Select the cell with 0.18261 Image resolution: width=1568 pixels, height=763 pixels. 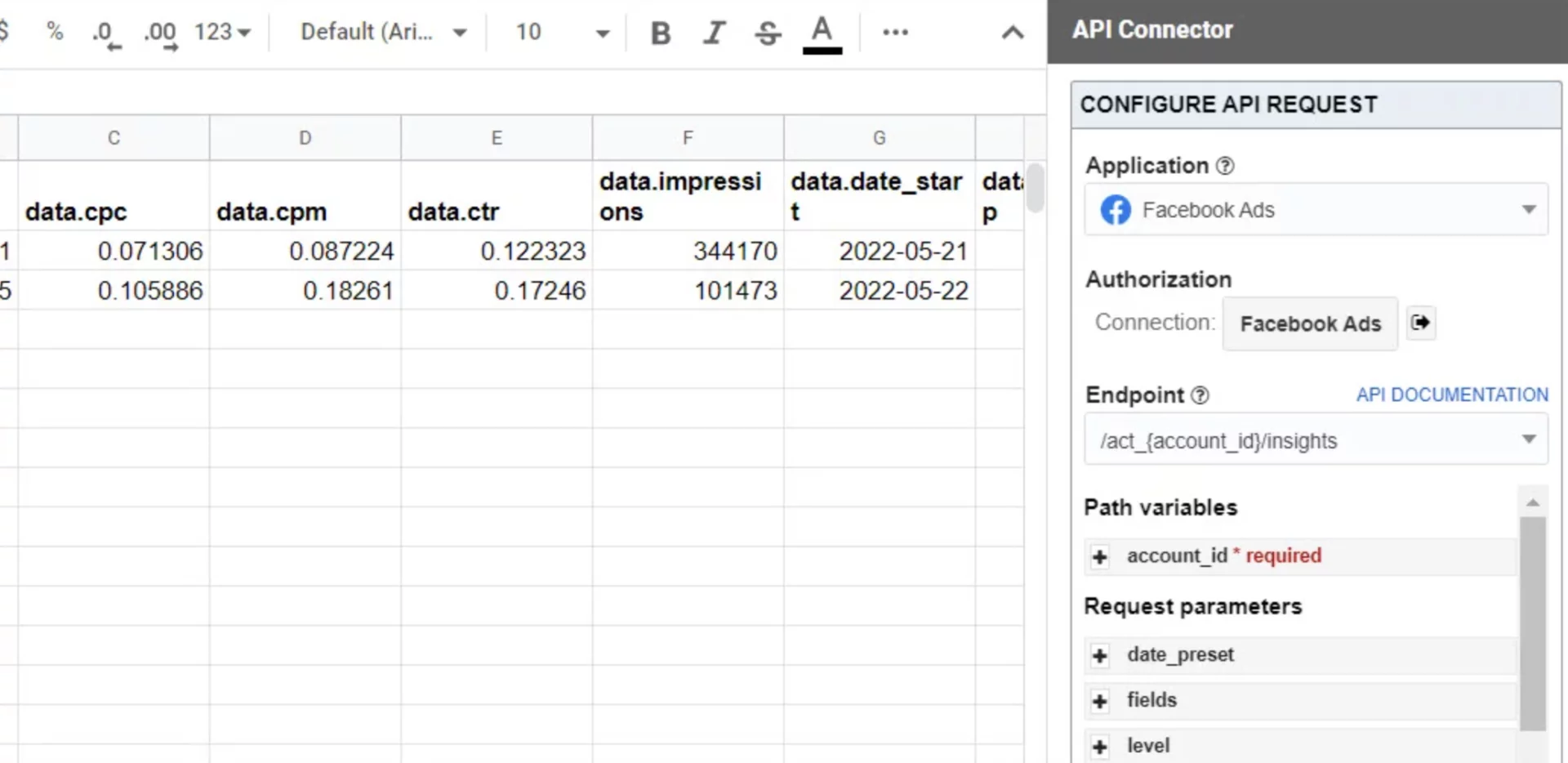[x=305, y=290]
